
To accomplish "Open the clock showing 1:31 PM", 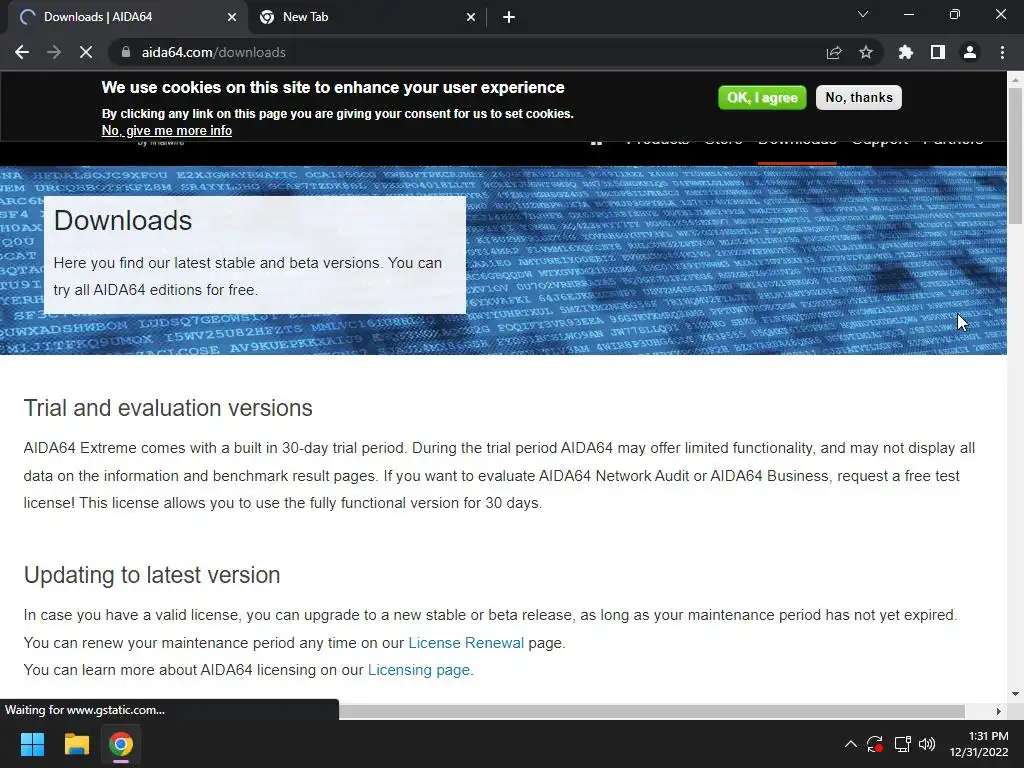I will coord(978,744).
